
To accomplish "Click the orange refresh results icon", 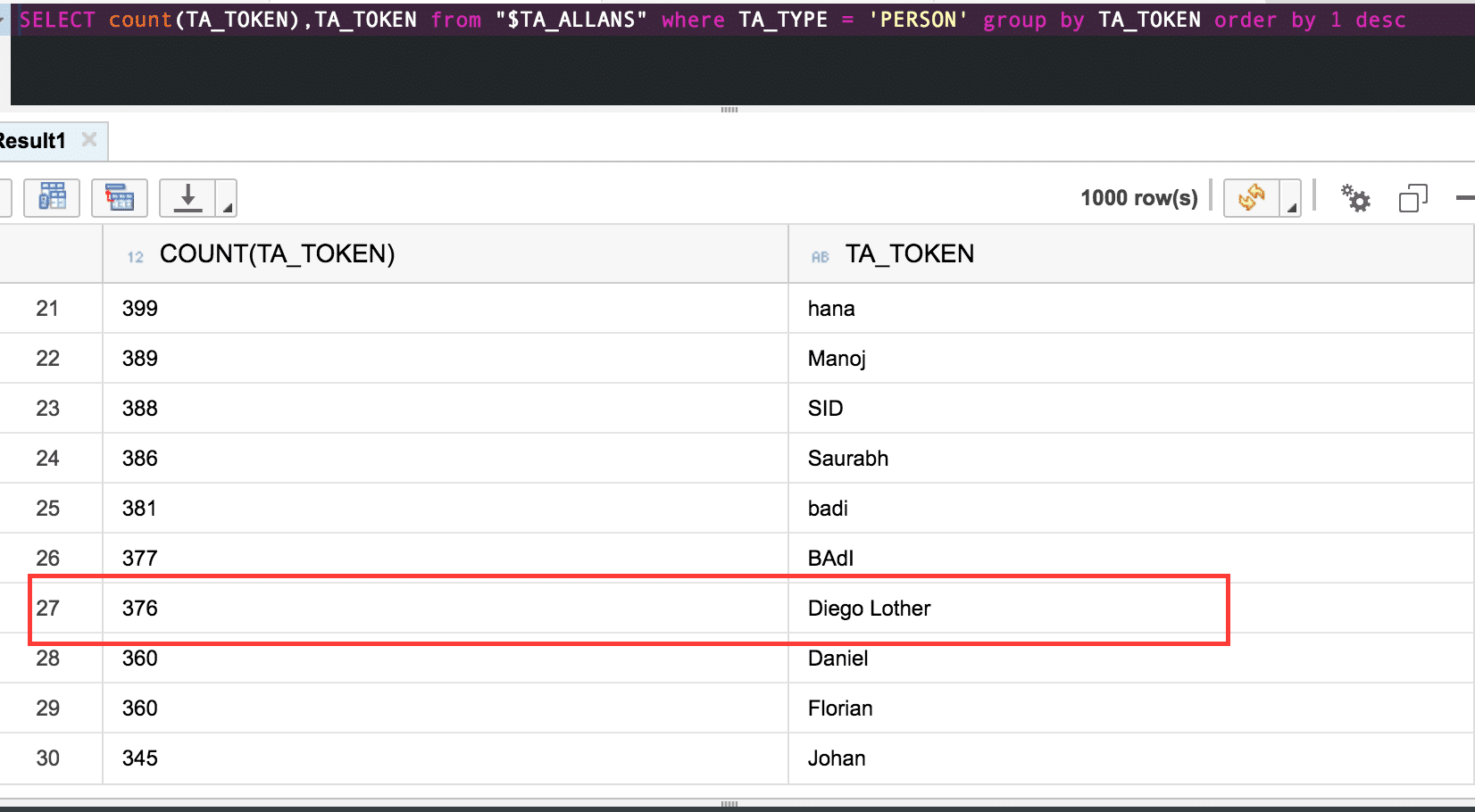I will (1252, 197).
